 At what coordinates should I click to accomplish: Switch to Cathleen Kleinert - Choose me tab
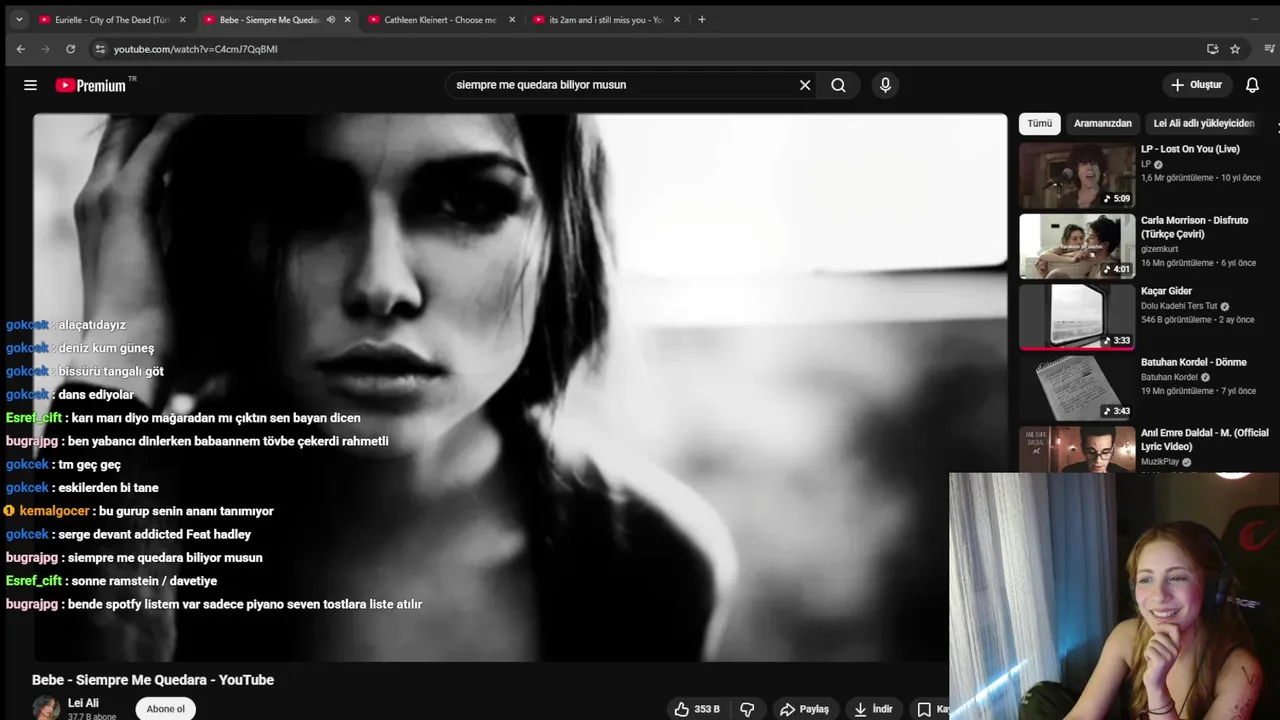pyautogui.click(x=440, y=19)
